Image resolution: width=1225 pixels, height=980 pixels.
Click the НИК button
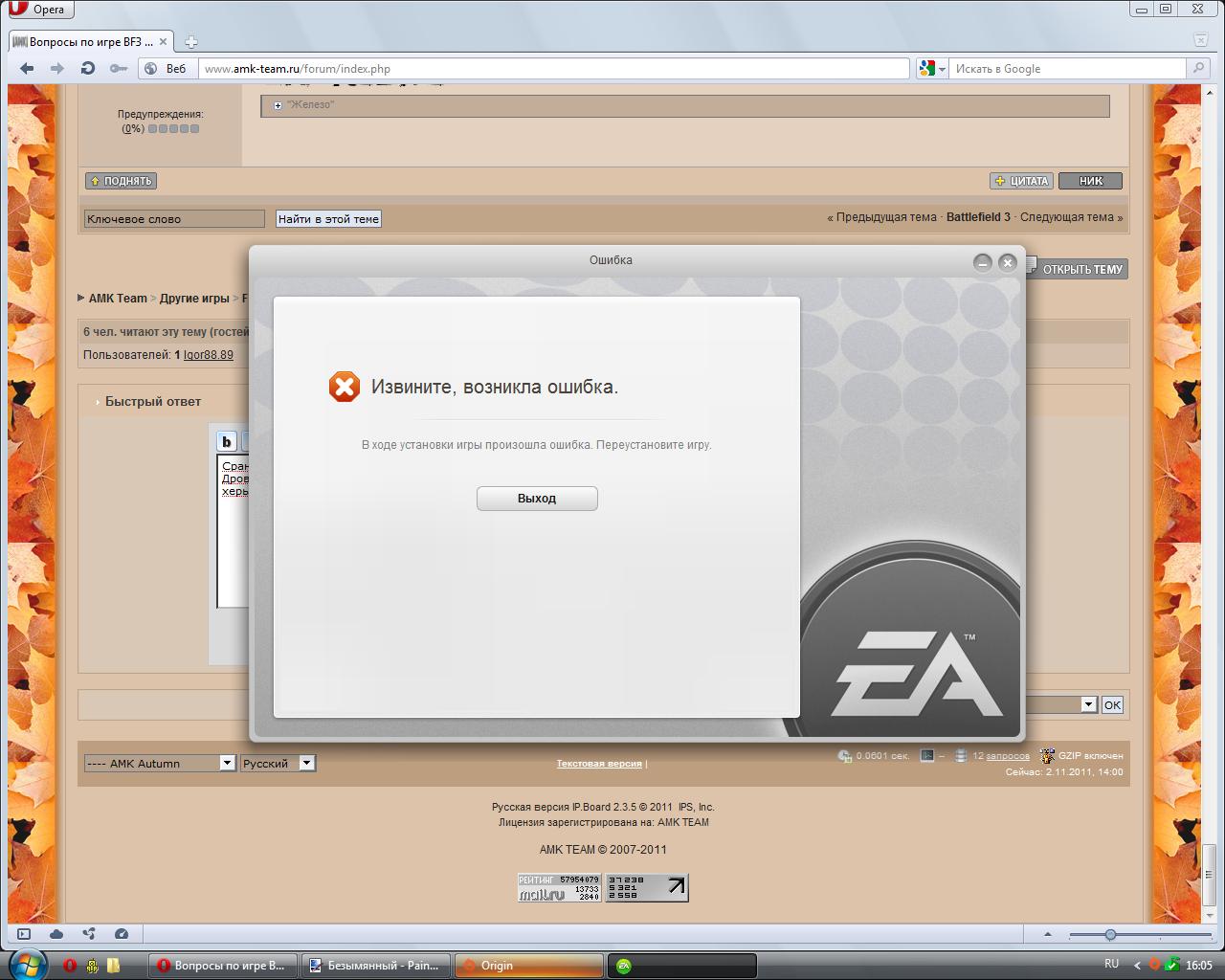coord(1090,181)
